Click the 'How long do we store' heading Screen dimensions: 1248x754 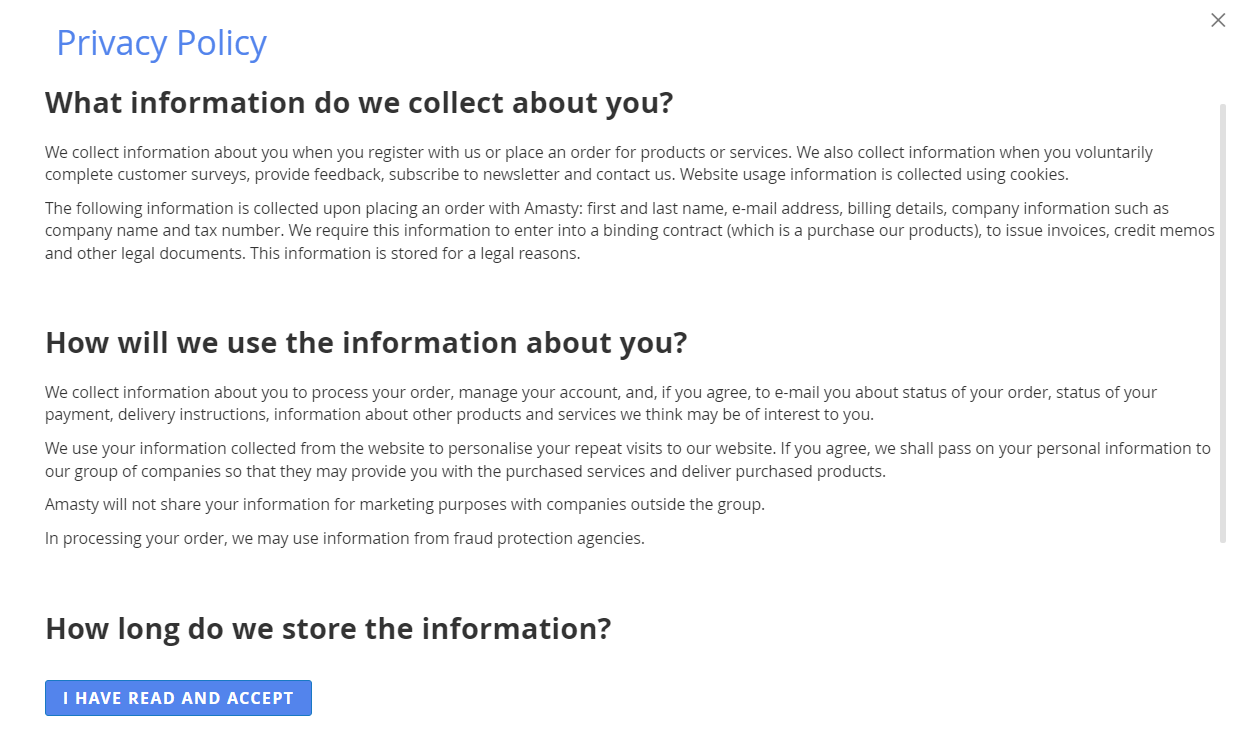[x=328, y=629]
